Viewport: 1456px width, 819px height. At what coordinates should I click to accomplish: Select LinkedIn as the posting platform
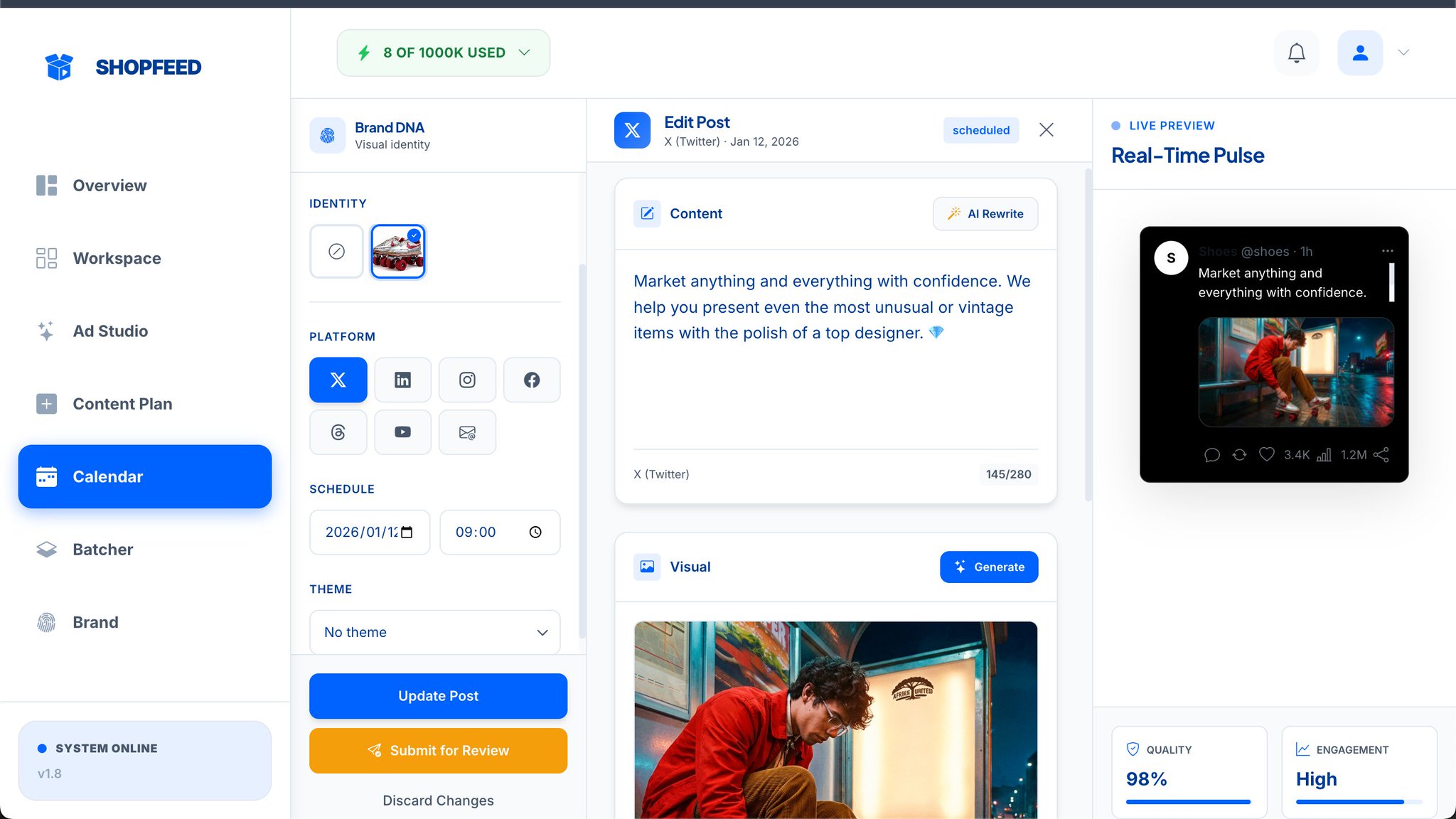[x=402, y=380]
